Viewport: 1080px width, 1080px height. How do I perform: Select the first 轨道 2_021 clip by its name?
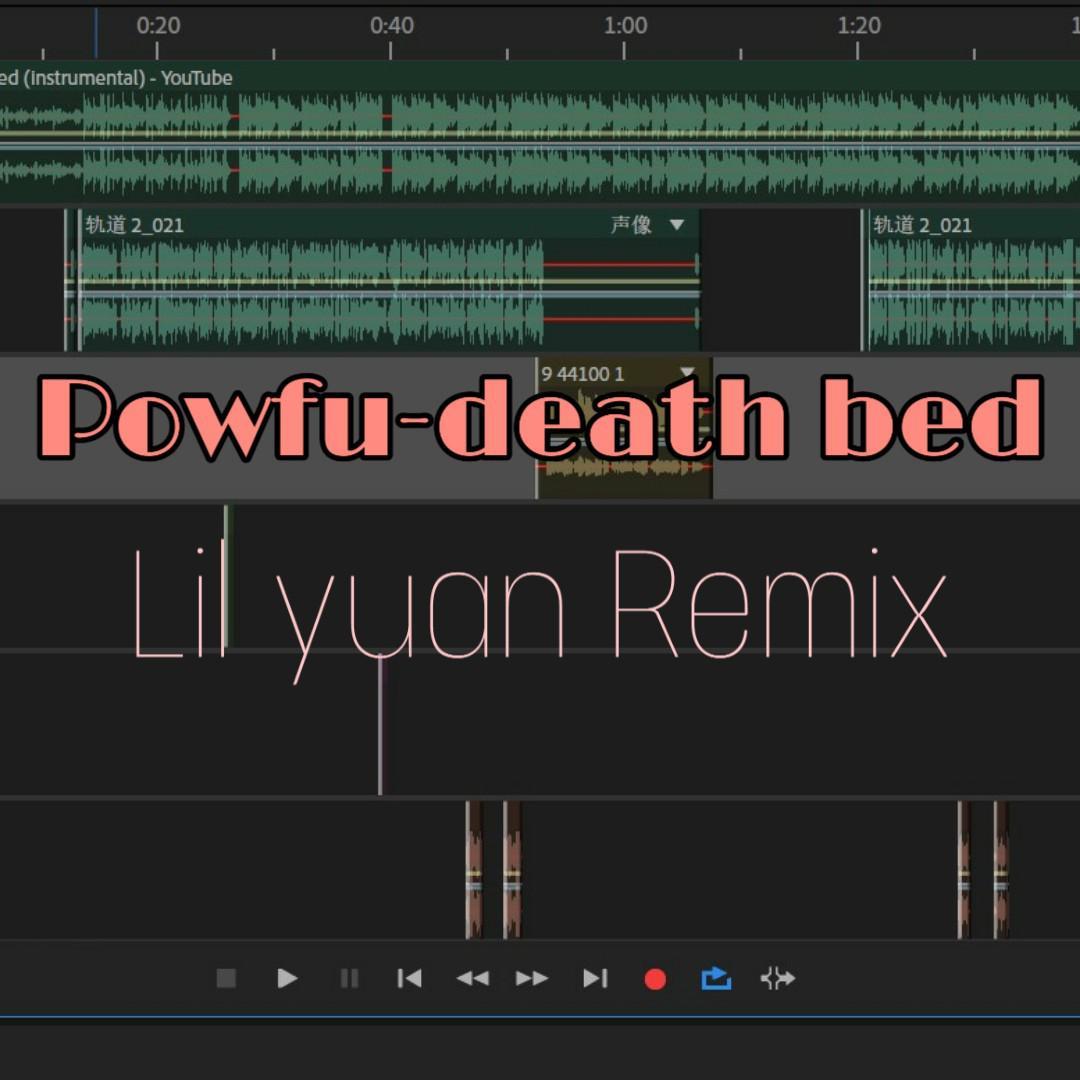point(134,225)
